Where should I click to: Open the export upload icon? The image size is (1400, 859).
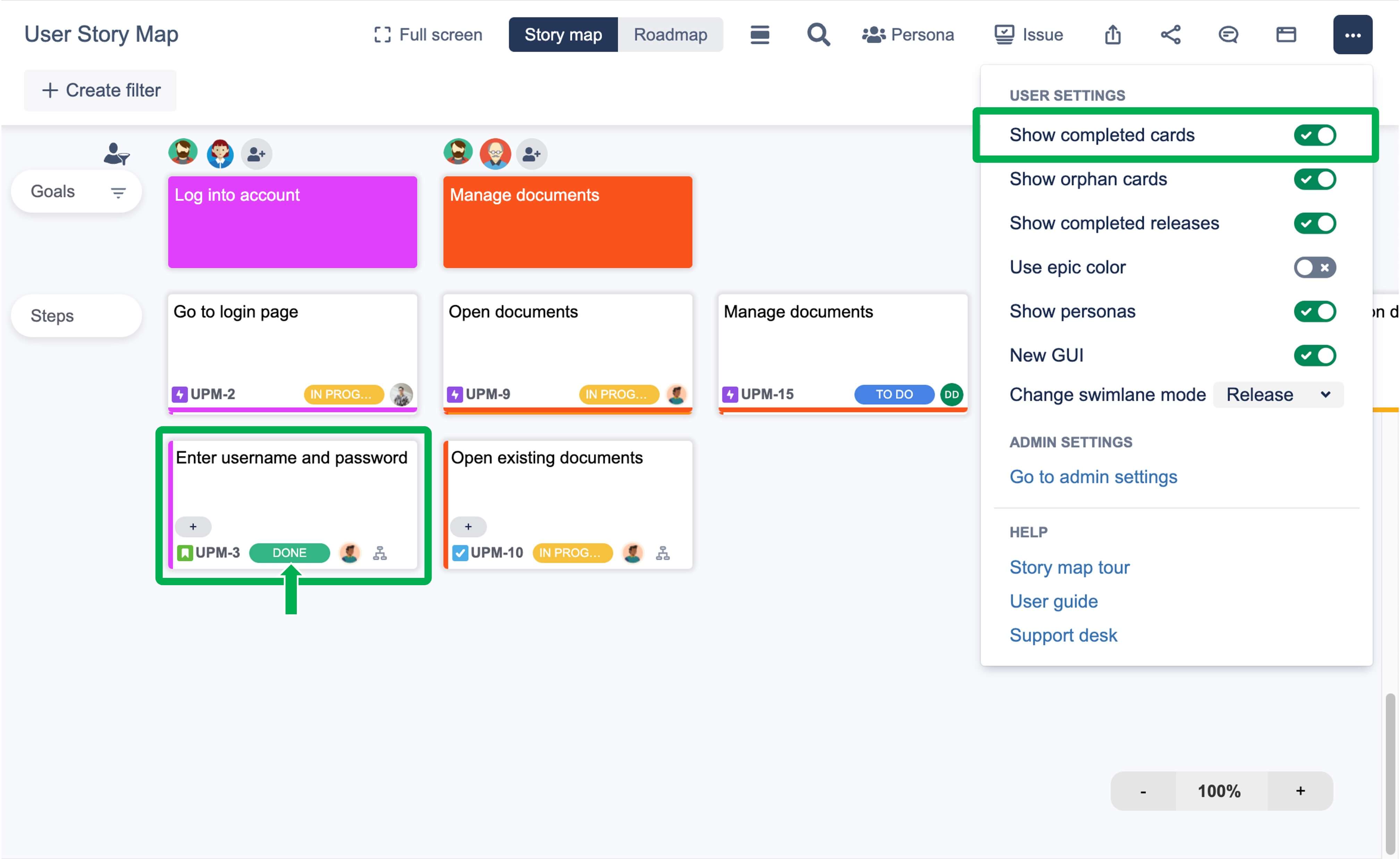tap(1113, 35)
